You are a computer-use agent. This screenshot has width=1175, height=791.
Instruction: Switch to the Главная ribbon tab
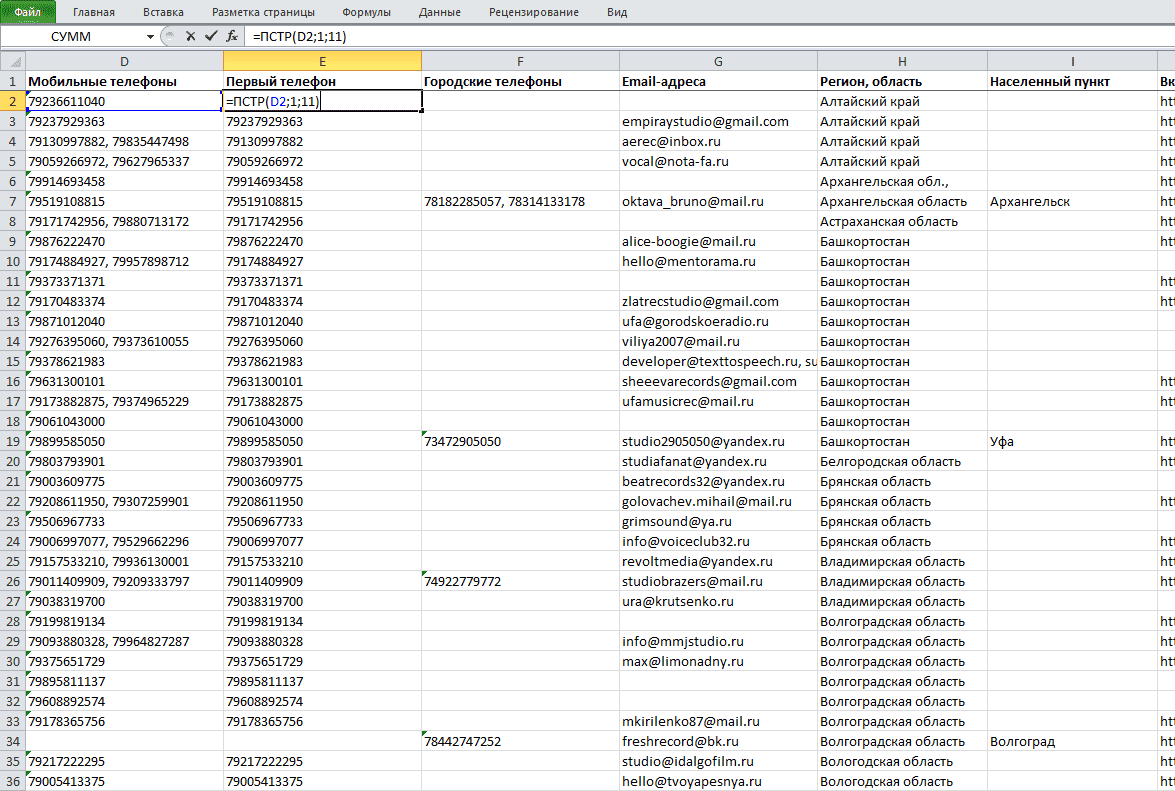[x=94, y=12]
